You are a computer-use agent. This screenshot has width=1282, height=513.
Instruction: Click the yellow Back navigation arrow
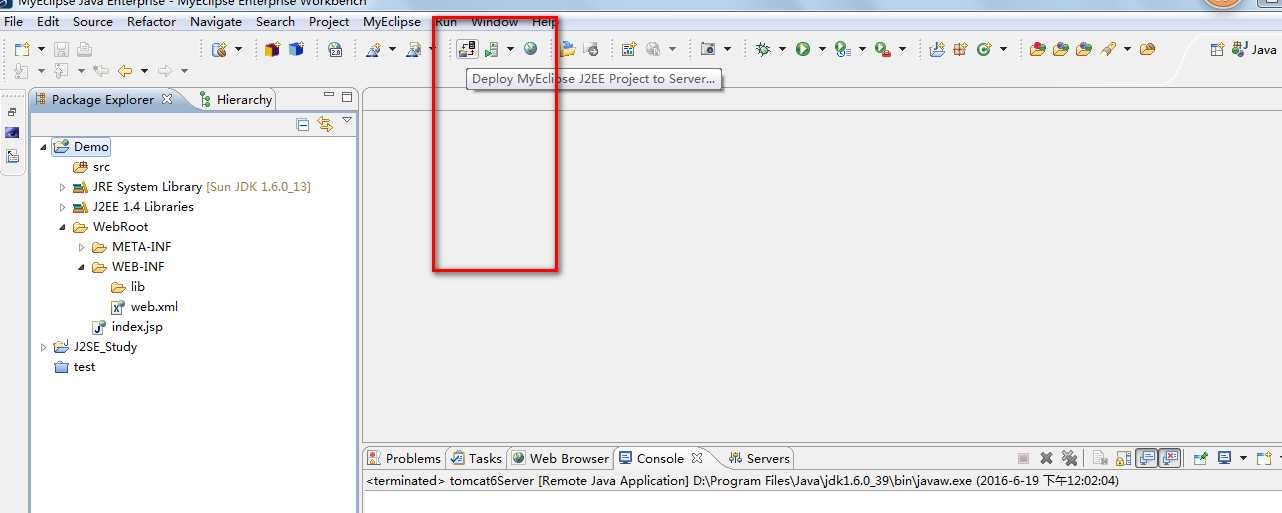[126, 71]
